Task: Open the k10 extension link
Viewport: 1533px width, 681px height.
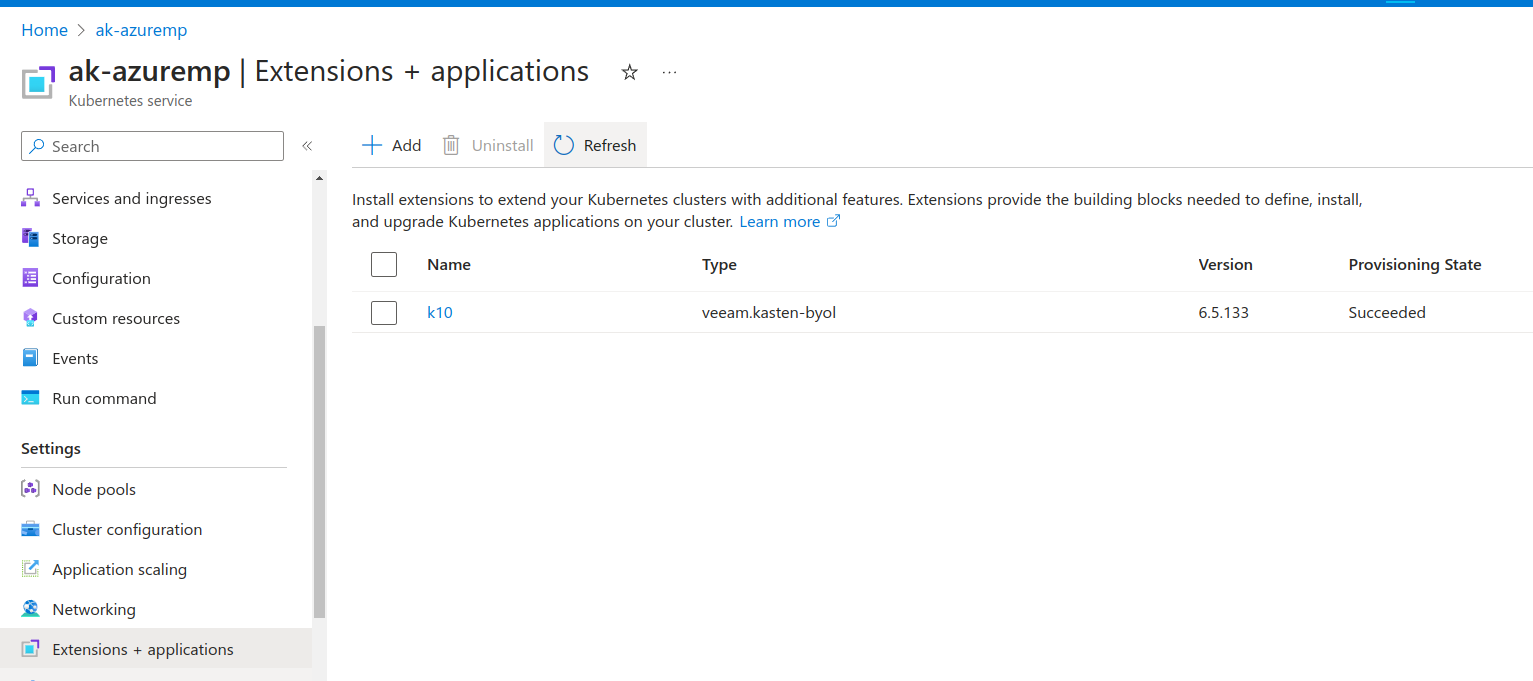Action: click(440, 312)
